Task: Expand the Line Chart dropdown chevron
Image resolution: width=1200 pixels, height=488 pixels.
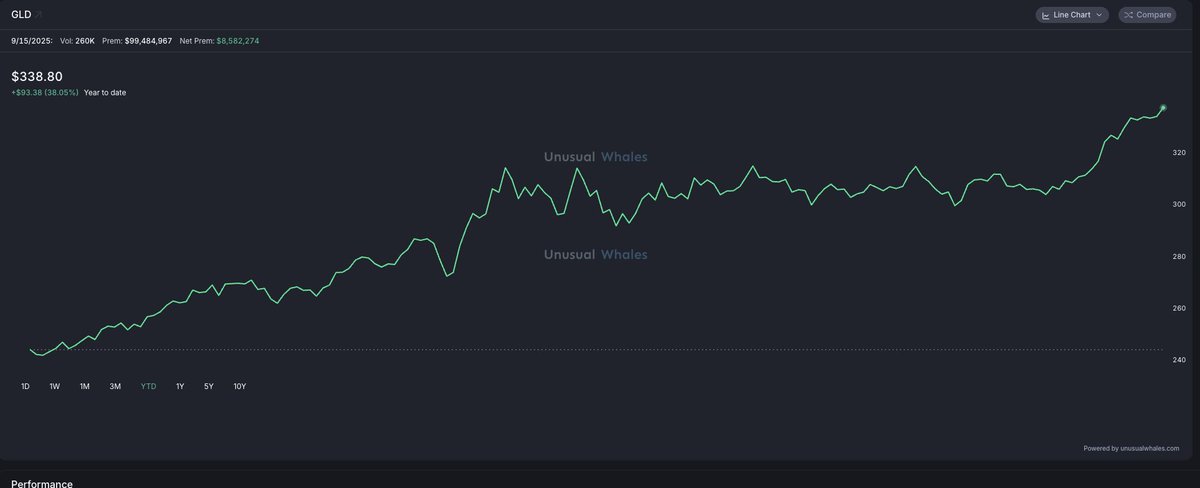Action: pos(1099,15)
